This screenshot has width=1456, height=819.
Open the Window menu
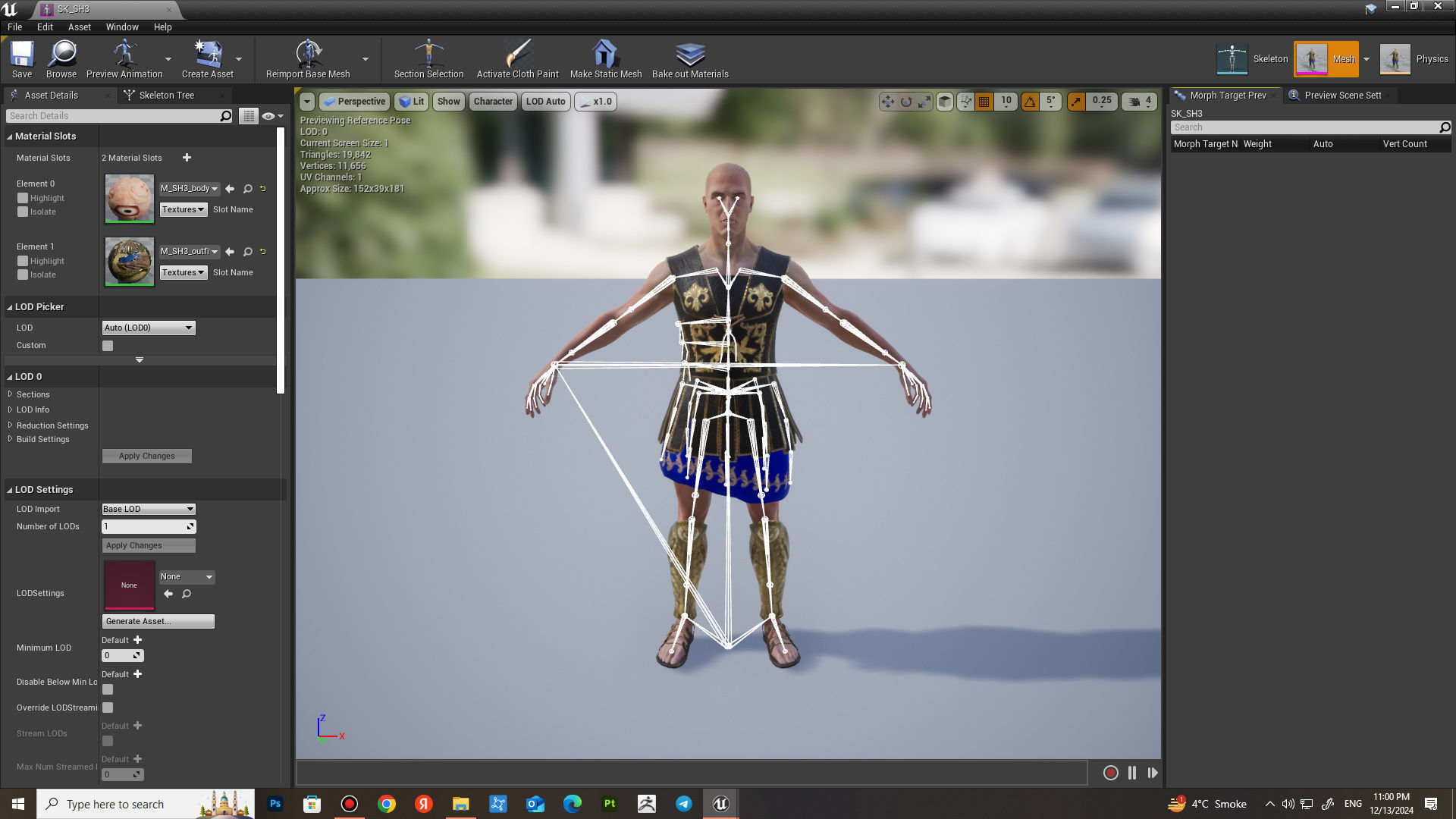coord(121,27)
